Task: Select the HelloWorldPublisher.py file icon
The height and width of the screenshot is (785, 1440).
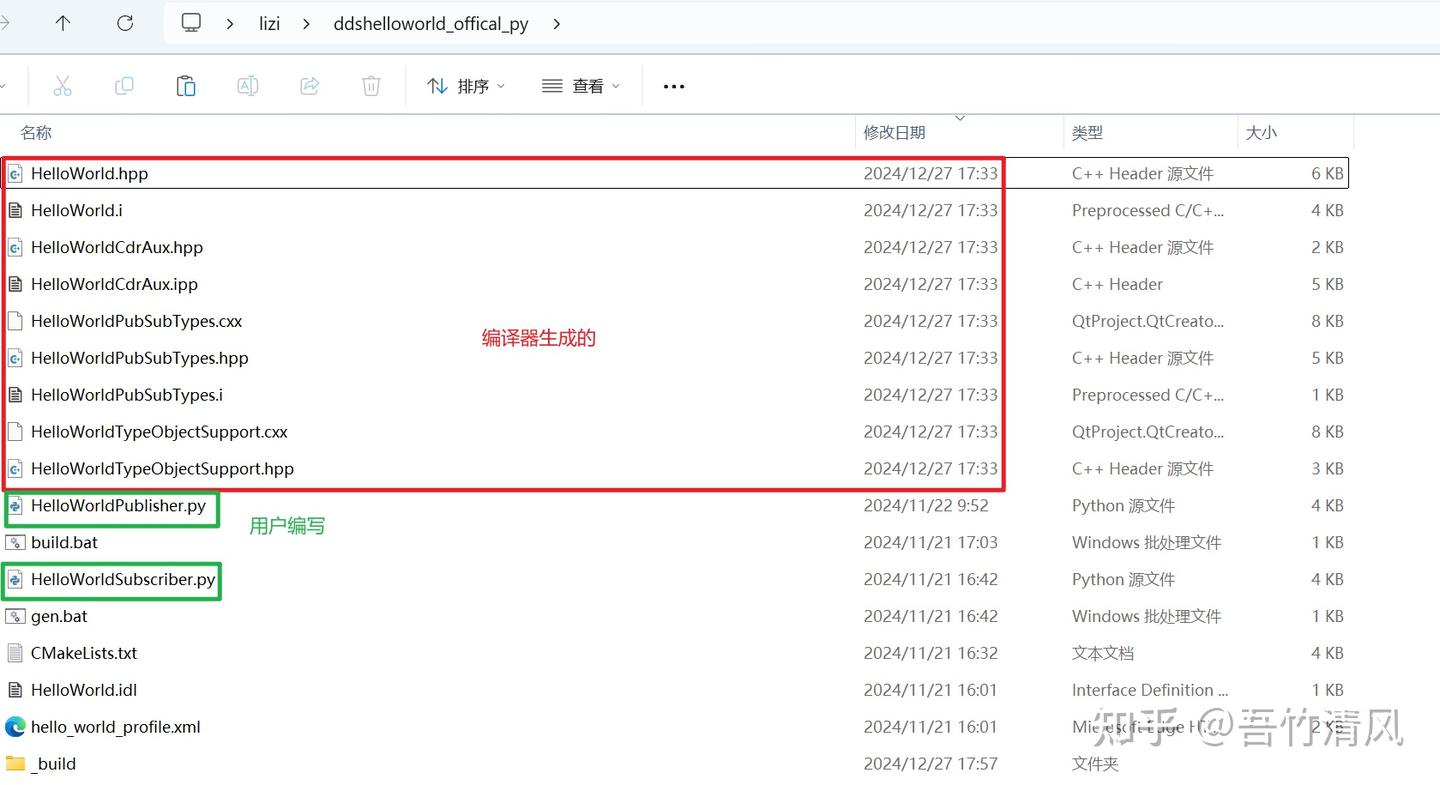Action: [x=15, y=506]
